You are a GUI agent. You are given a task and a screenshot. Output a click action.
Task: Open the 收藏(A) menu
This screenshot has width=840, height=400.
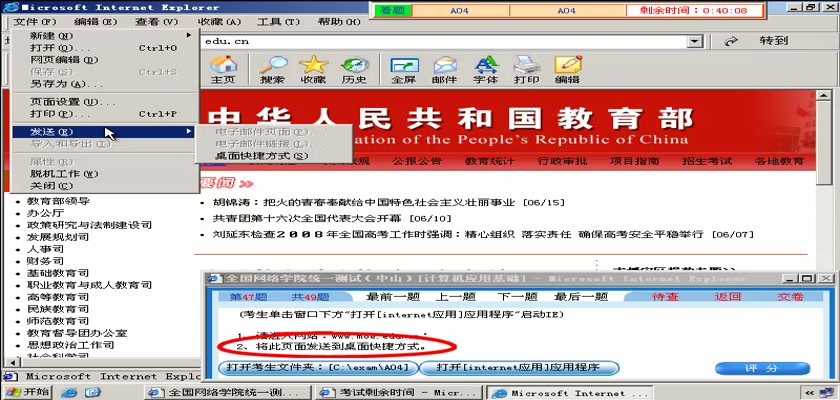pos(219,22)
